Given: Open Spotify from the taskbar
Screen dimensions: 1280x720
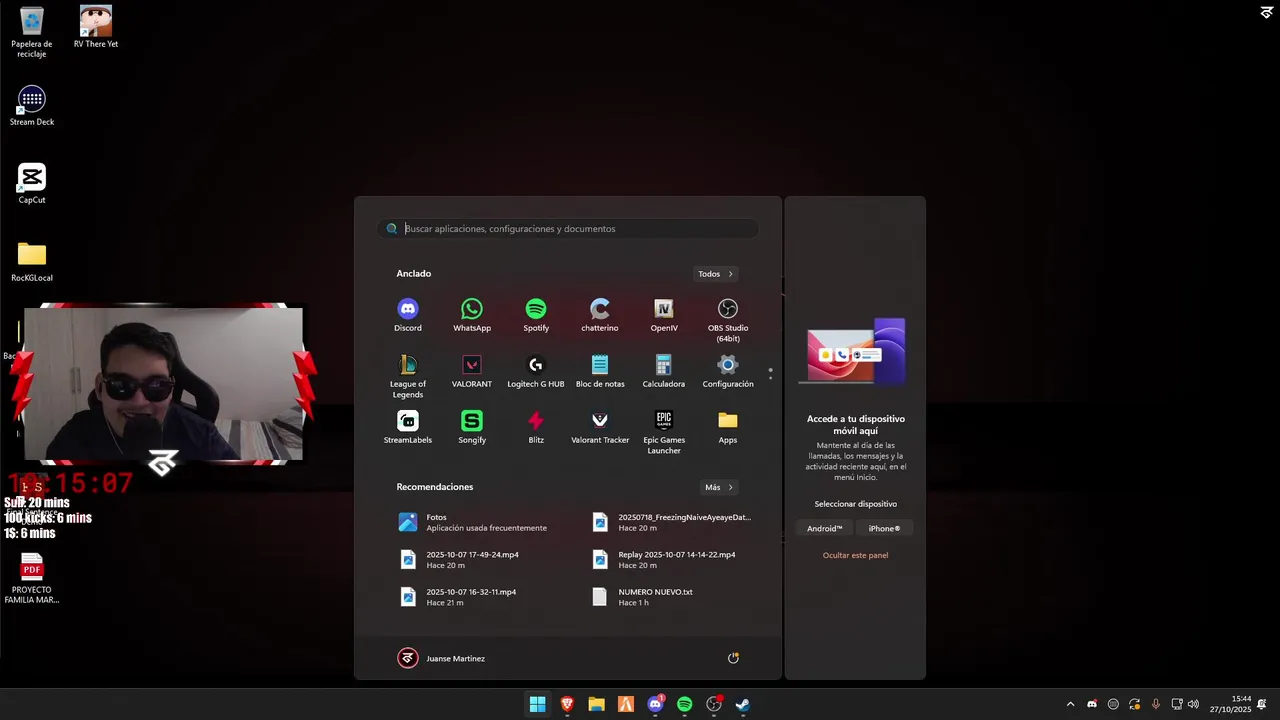Looking at the screenshot, I should pyautogui.click(x=684, y=704).
